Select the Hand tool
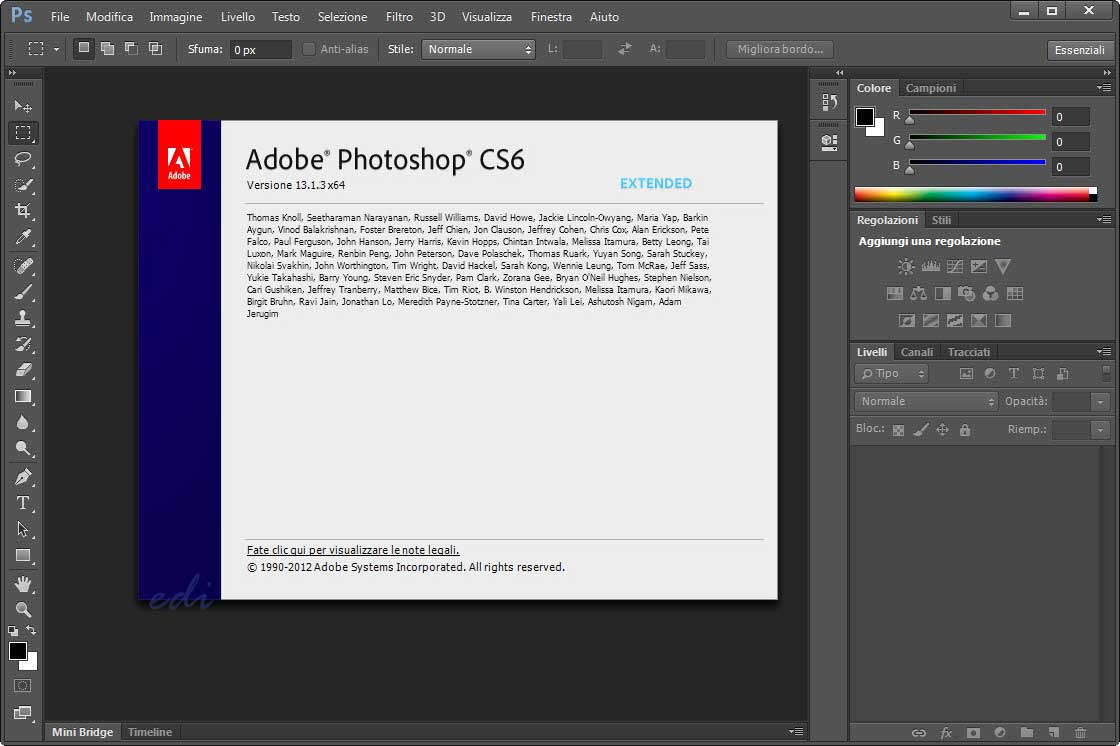 coord(23,584)
